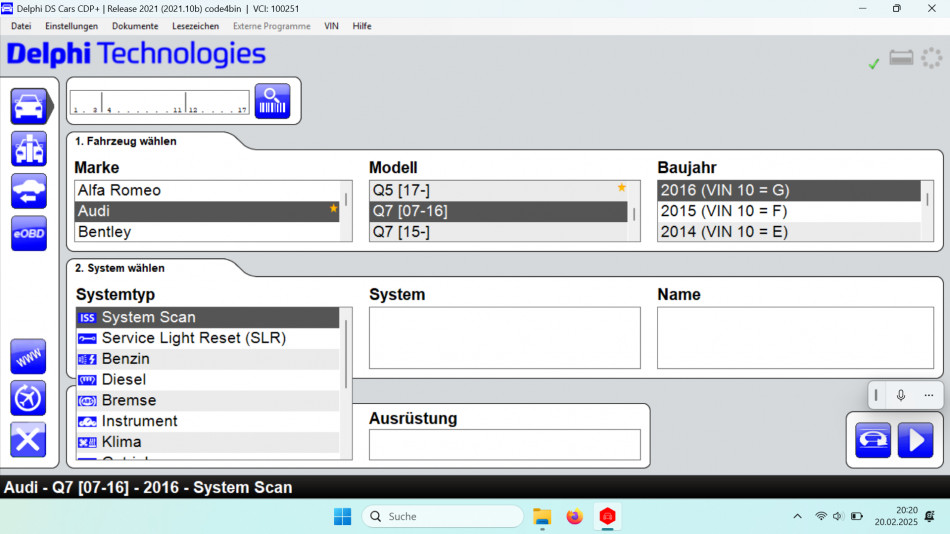Select Audi in the Marke list
Image resolution: width=950 pixels, height=534 pixels.
(207, 211)
